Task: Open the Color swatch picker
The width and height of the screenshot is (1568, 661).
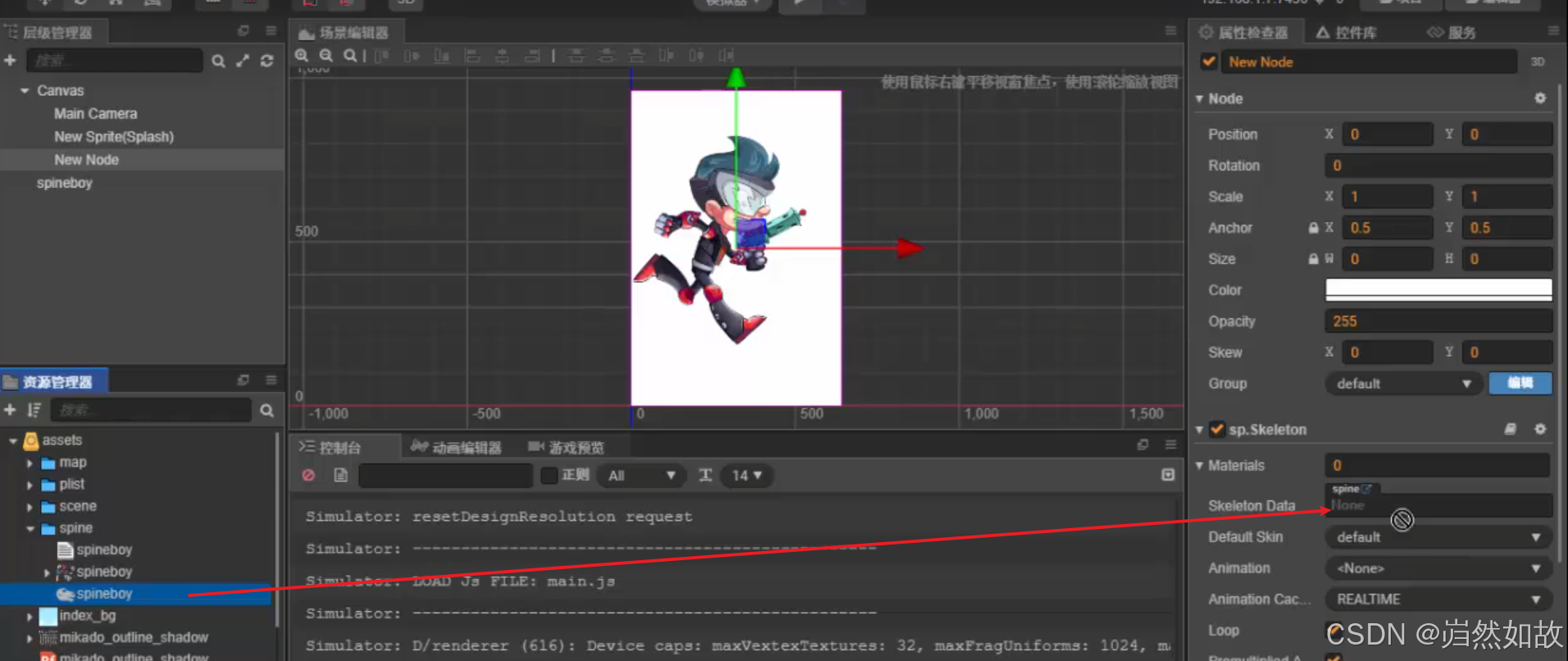Action: pyautogui.click(x=1438, y=288)
